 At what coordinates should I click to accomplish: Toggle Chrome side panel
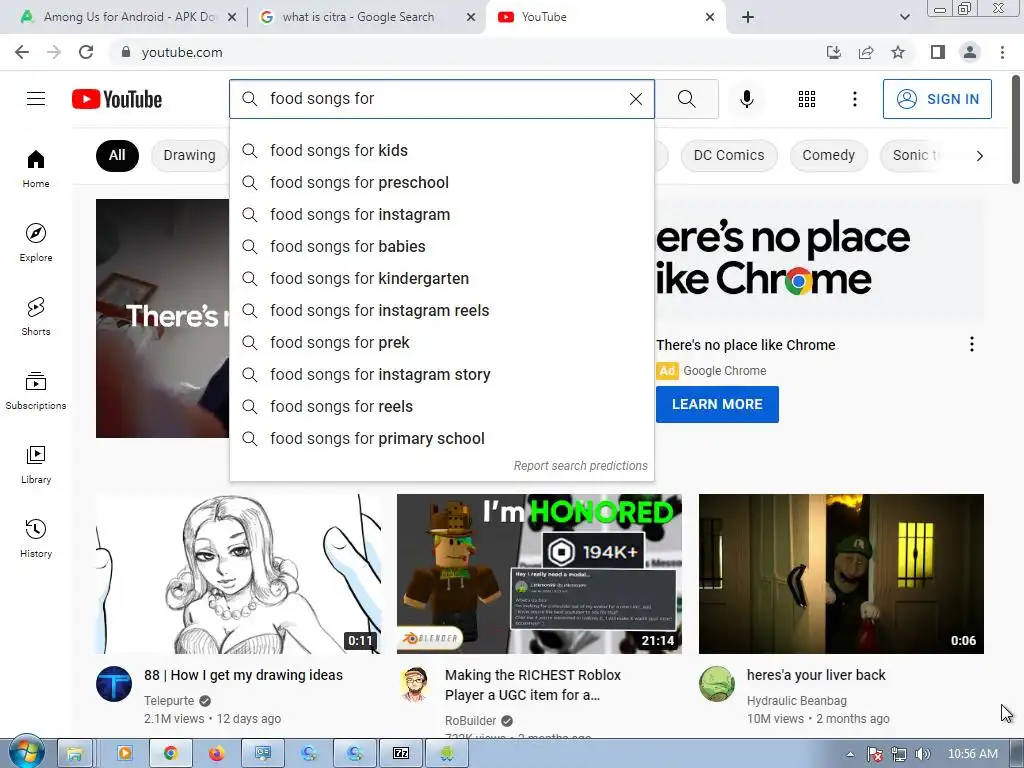click(x=938, y=52)
